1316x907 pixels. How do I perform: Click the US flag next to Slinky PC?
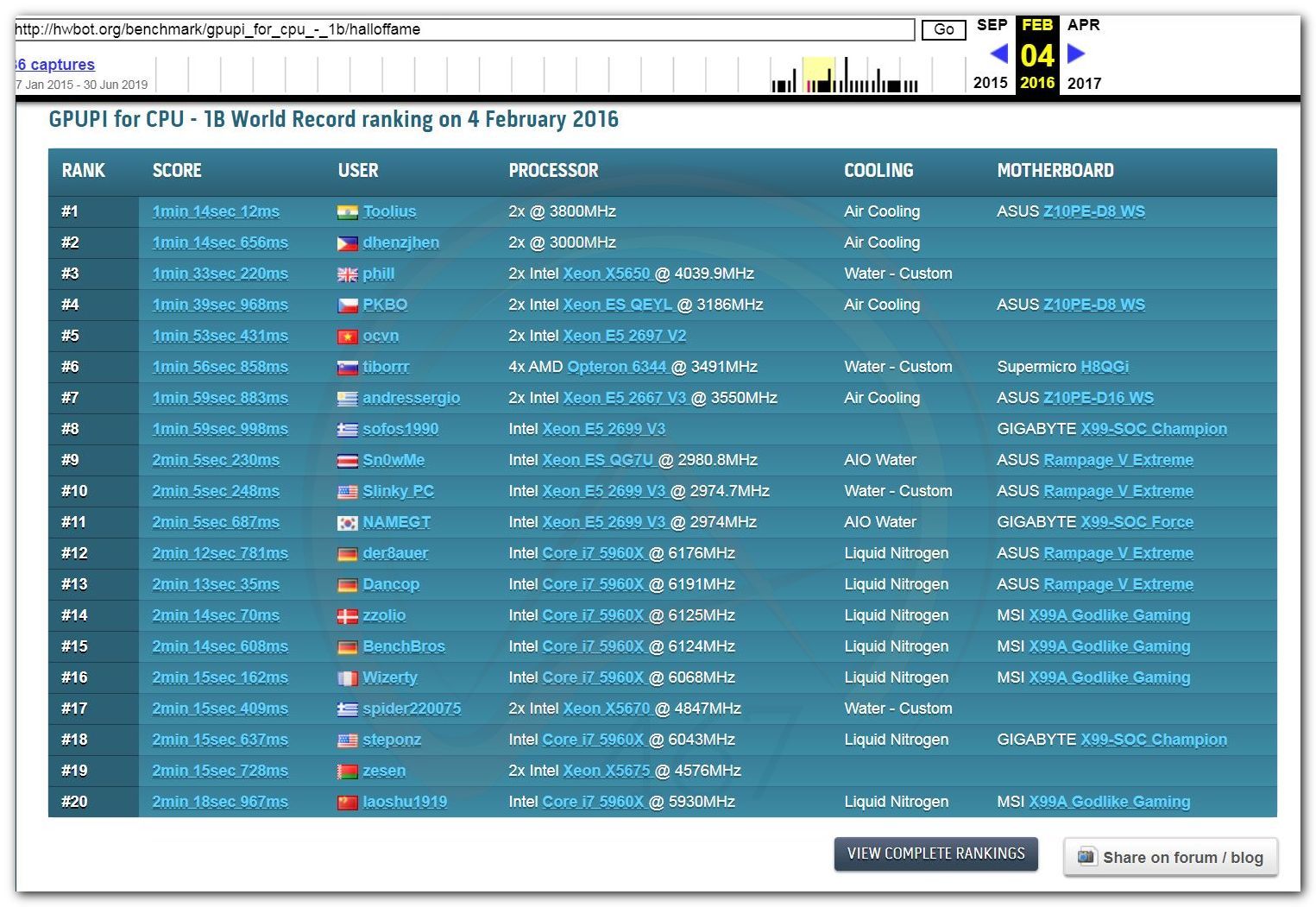347,492
